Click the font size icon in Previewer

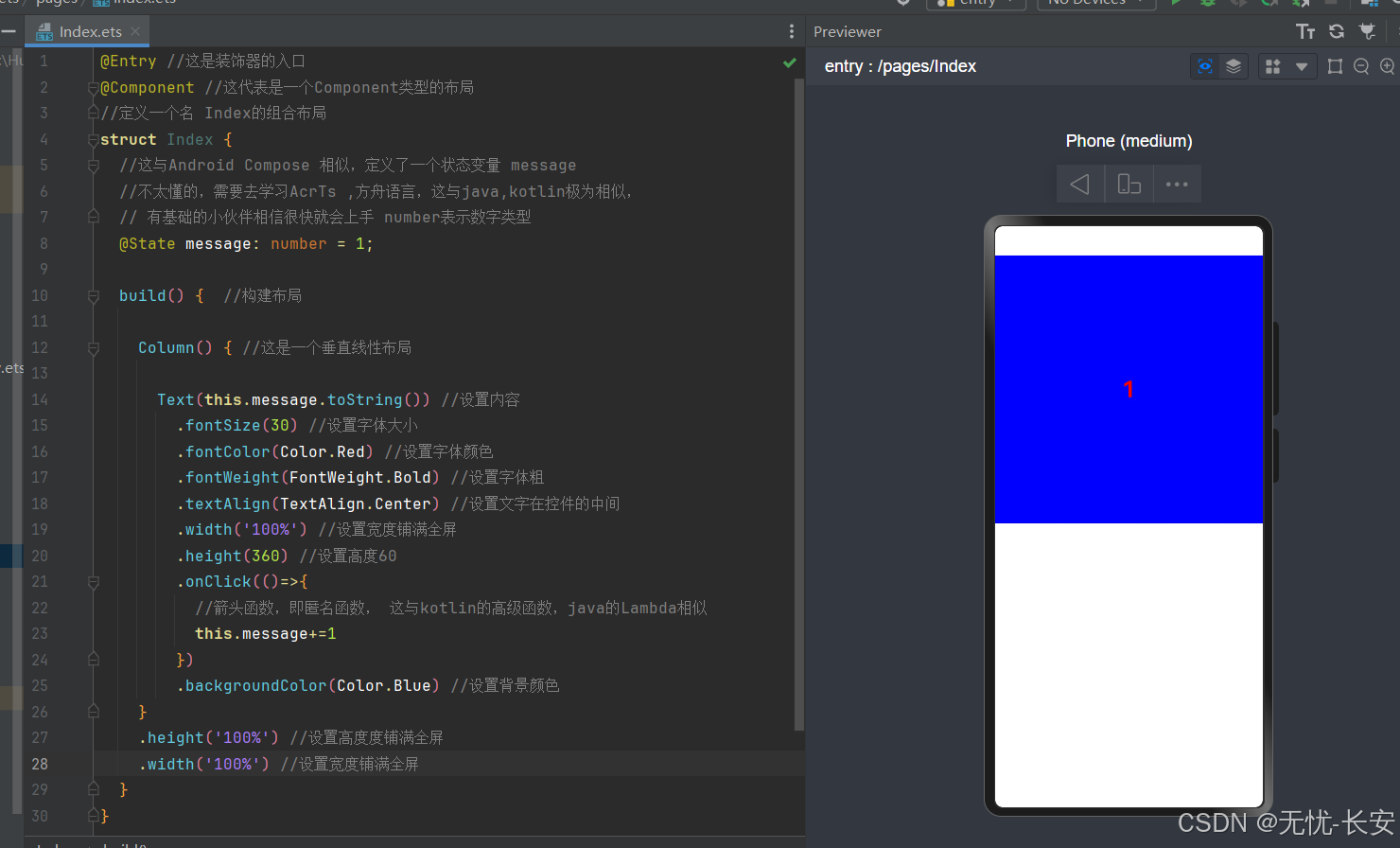coord(1305,32)
